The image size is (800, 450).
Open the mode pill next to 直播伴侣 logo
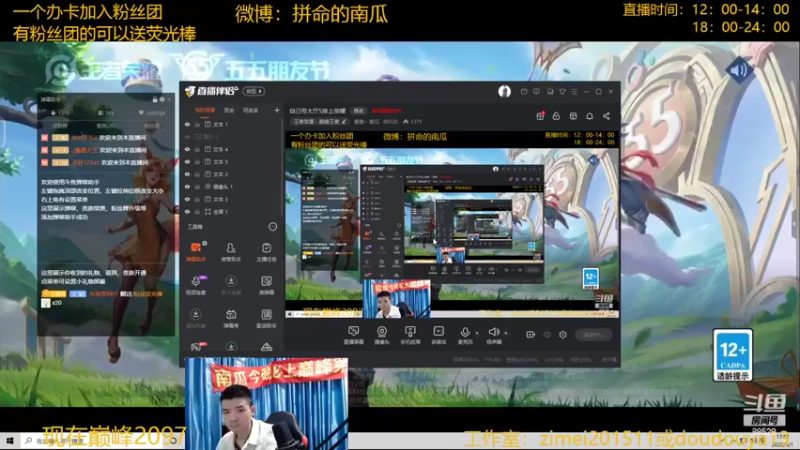pyautogui.click(x=254, y=91)
